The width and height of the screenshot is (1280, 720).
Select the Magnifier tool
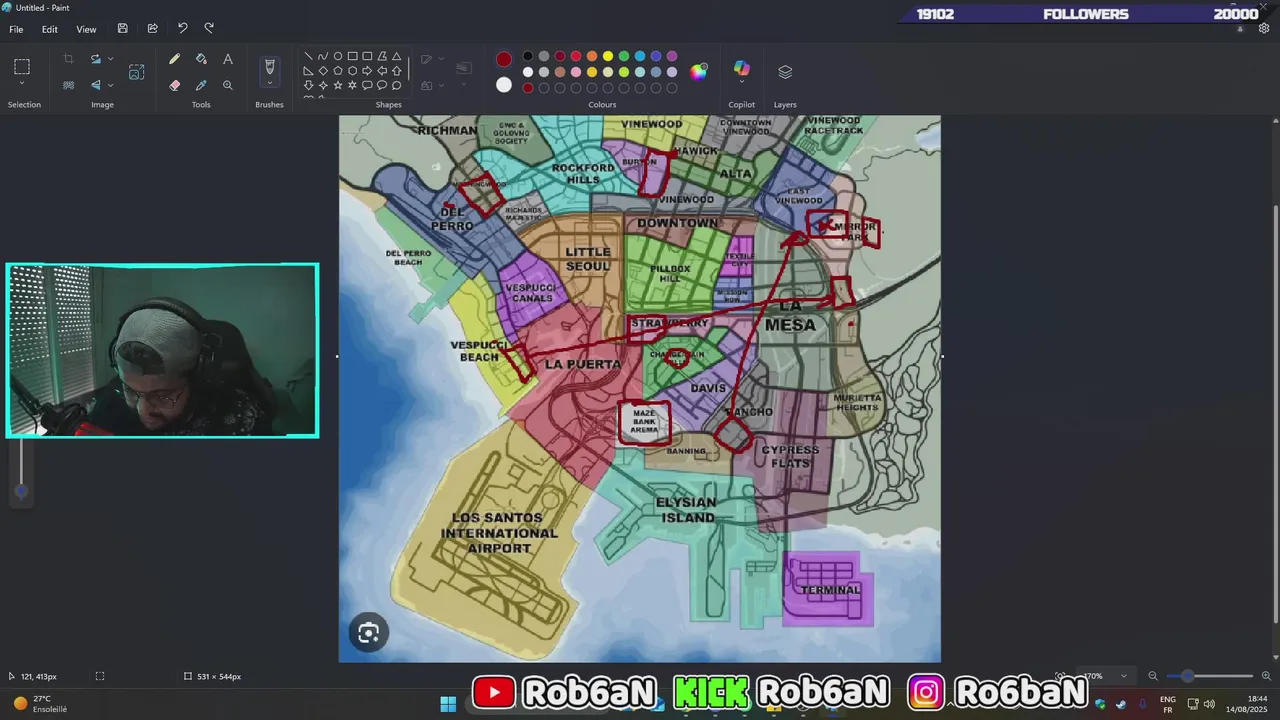pos(228,85)
